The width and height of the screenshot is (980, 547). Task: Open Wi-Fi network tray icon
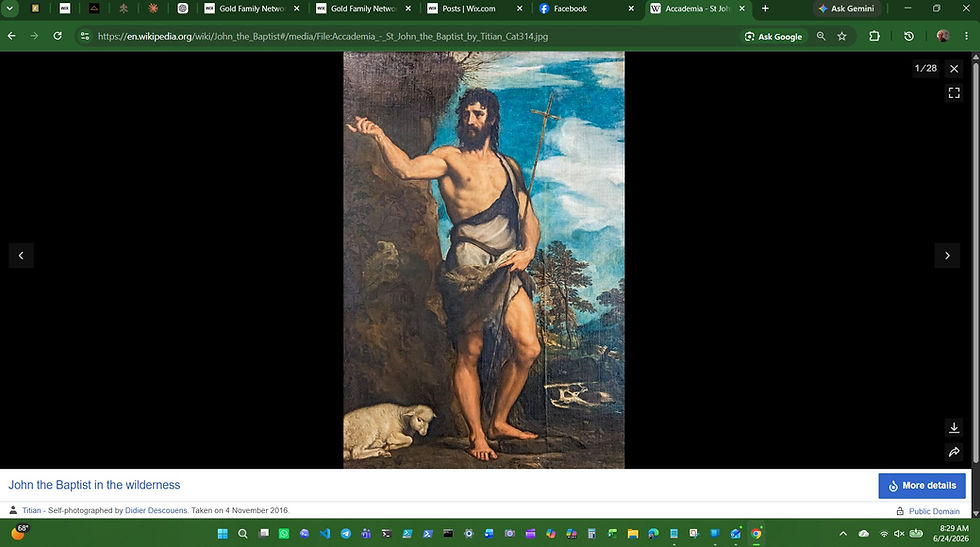(884, 534)
